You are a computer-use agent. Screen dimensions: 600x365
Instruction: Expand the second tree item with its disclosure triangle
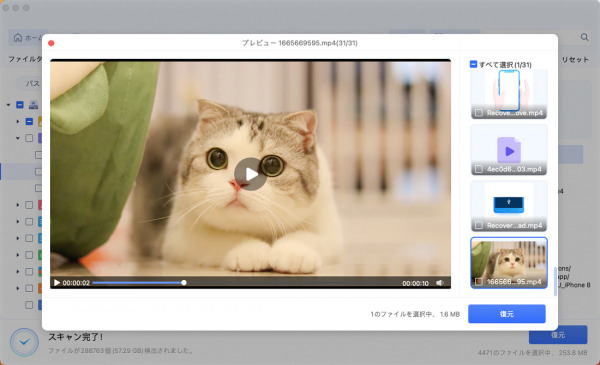pos(18,122)
